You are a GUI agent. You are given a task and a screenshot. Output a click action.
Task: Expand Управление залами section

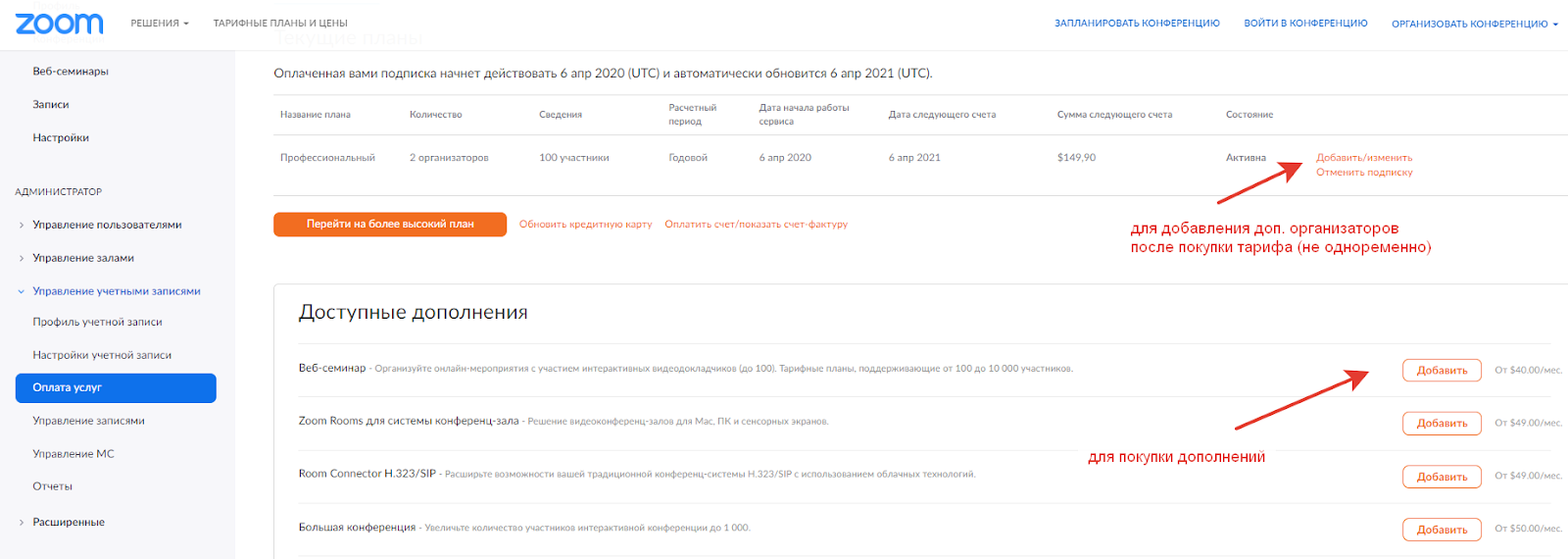coord(83,258)
